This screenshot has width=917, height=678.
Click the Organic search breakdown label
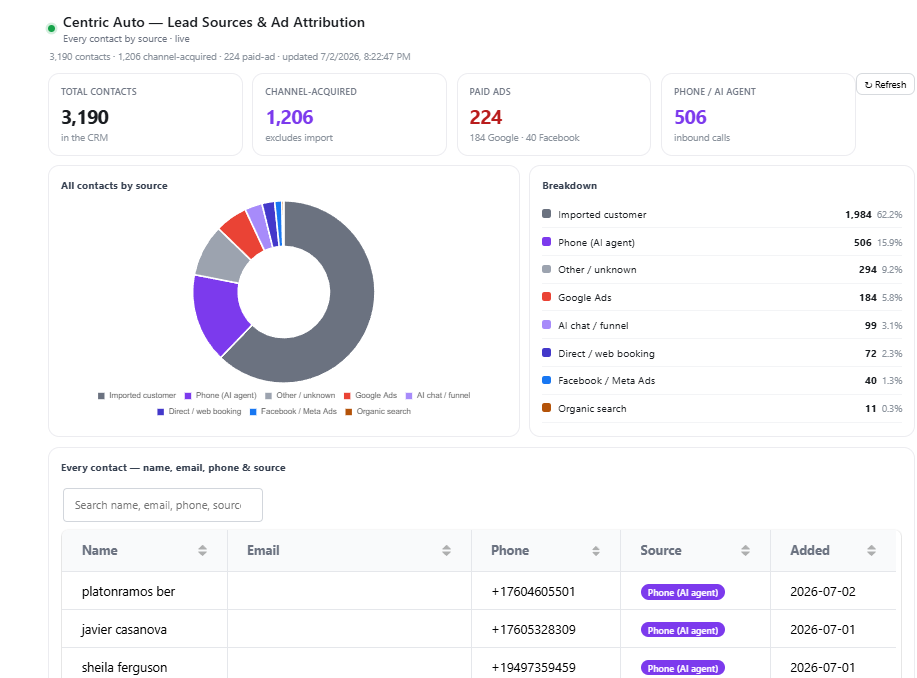tap(592, 409)
